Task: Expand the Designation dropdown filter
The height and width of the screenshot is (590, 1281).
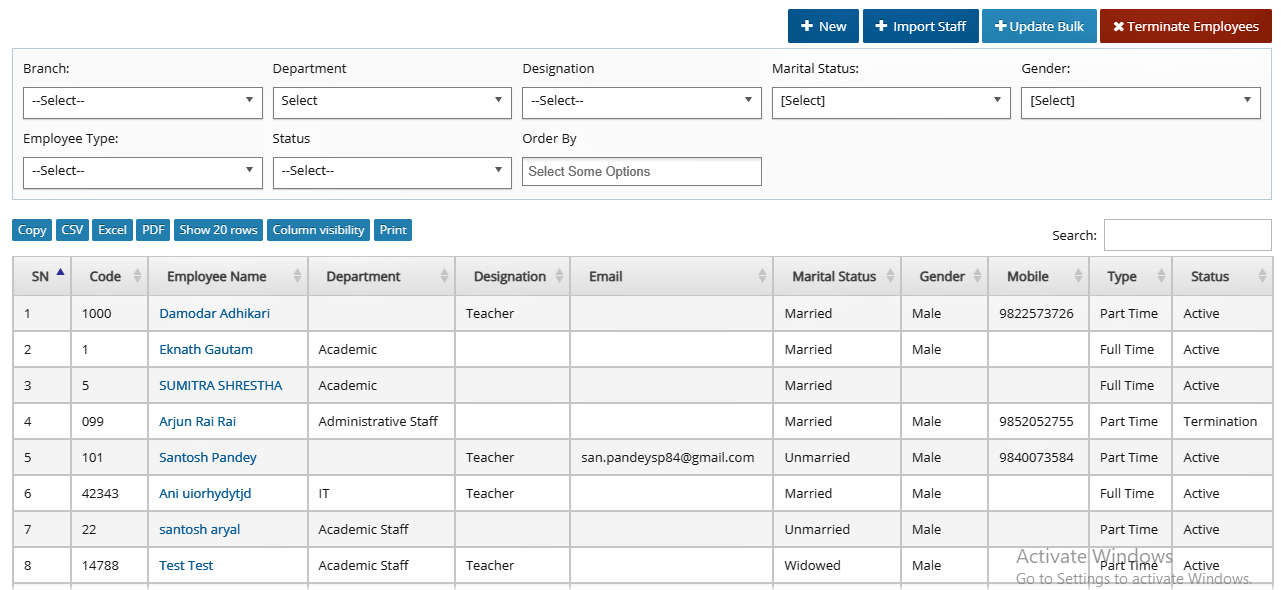Action: click(642, 101)
